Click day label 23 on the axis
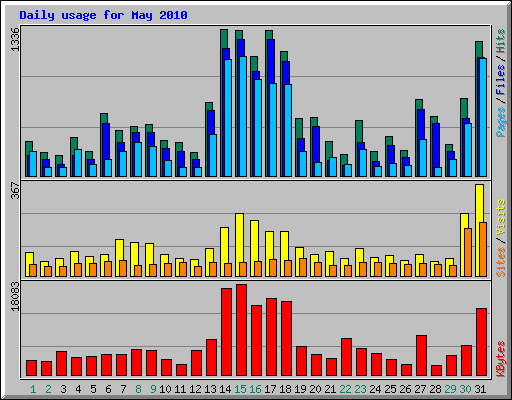The image size is (512, 400). 360,389
